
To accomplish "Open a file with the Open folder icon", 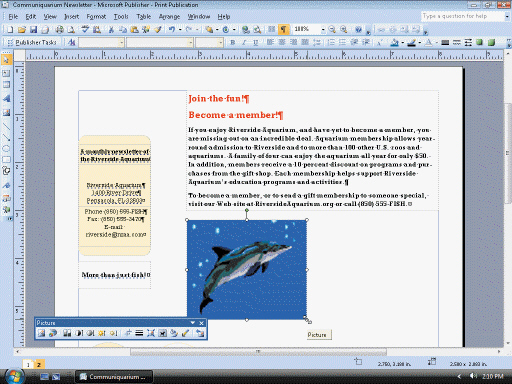I will 22,30.
